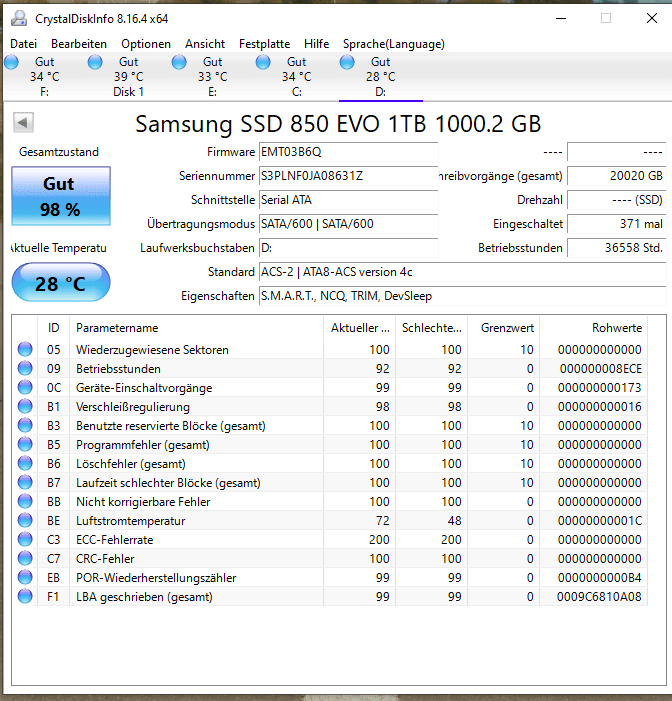The height and width of the screenshot is (701, 672).
Task: Click the Rohwerte column header
Action: (593, 328)
